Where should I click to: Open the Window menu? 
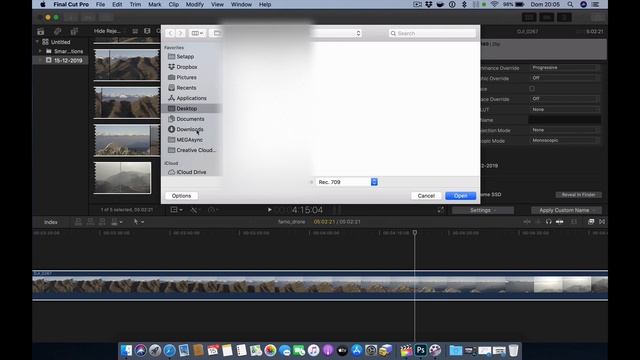point(241,4)
